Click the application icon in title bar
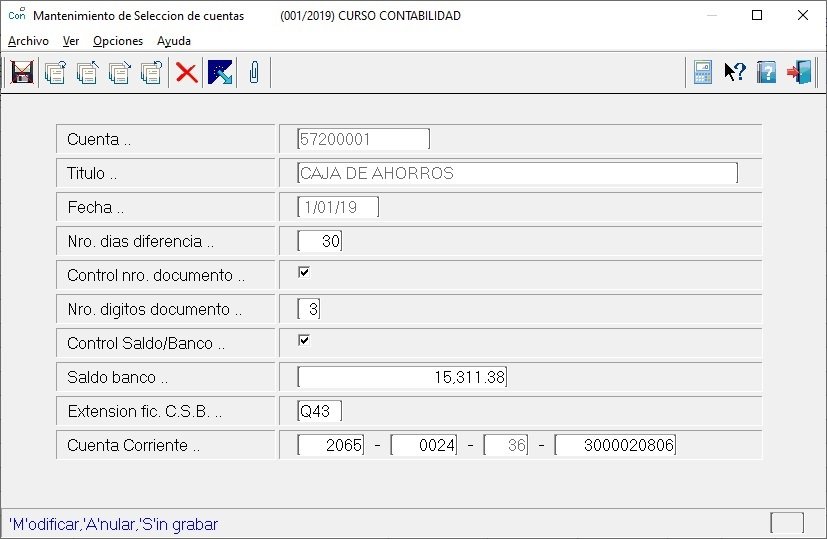Viewport: 827px width, 539px height. coord(16,14)
